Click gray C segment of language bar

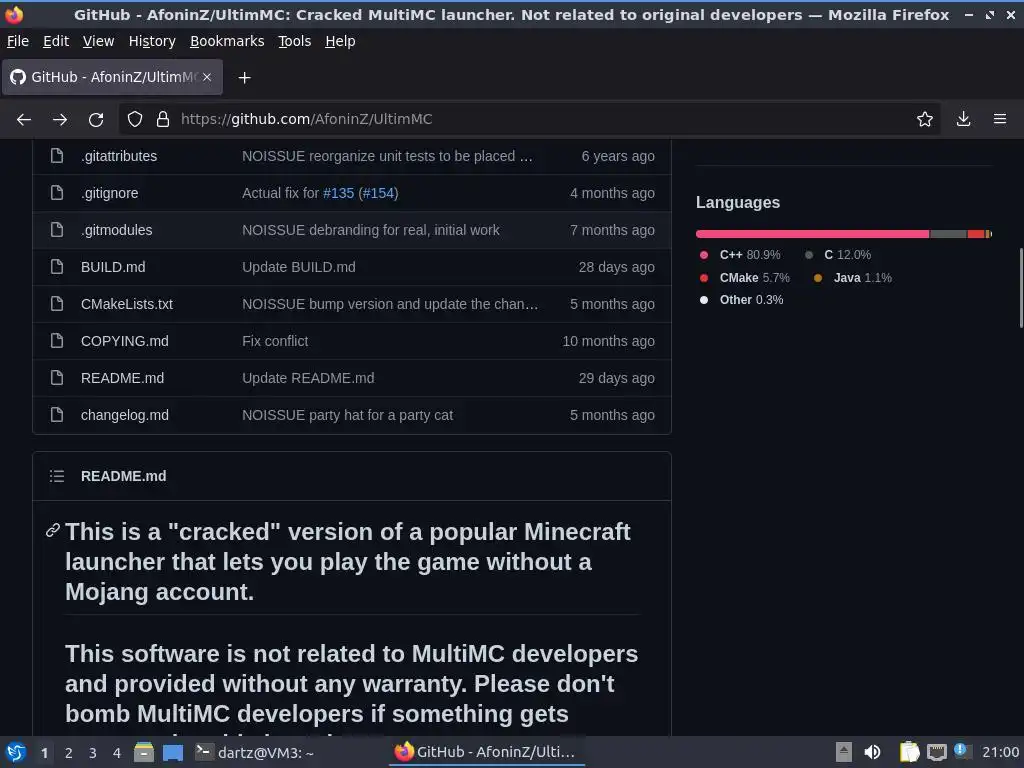coord(948,234)
